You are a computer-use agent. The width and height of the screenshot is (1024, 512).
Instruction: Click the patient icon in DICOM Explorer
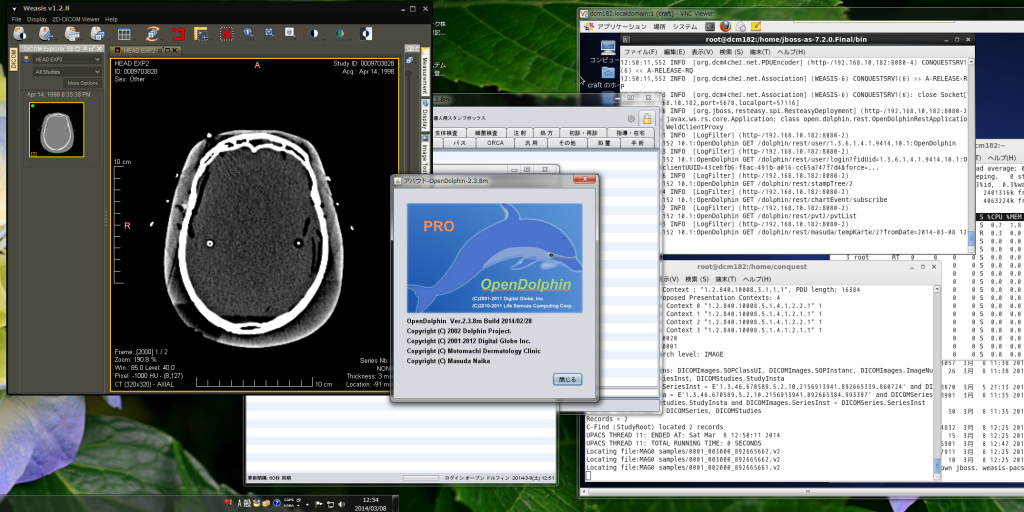pos(27,59)
